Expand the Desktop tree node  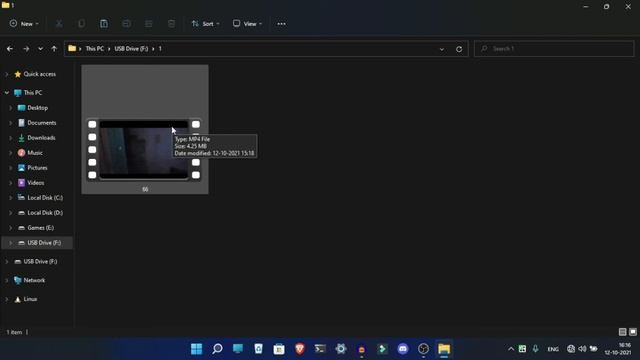[x=11, y=108]
